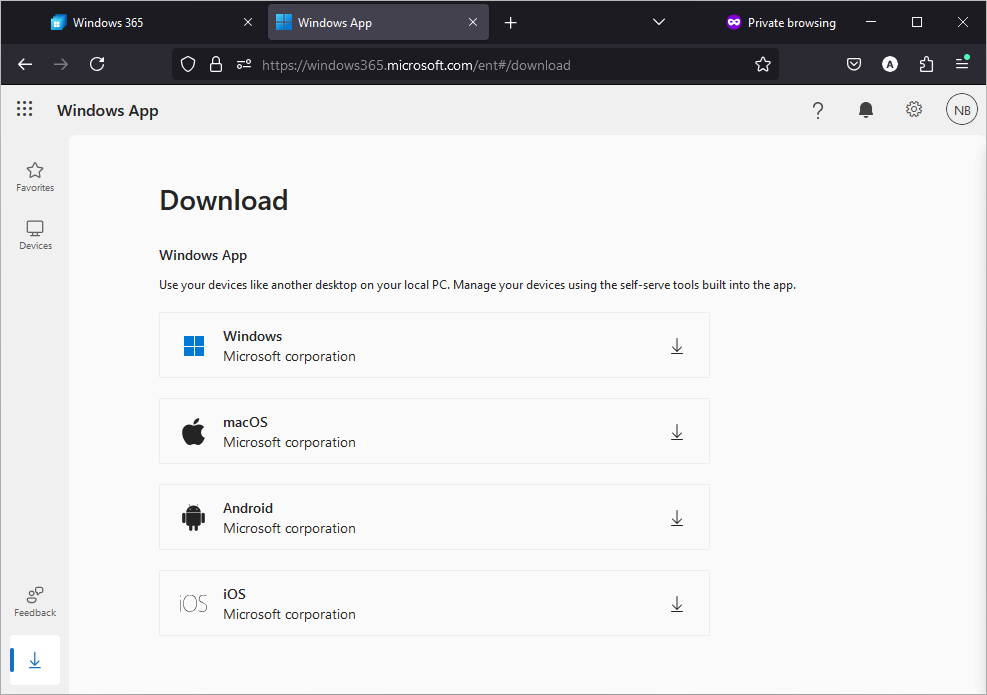Open the app launcher grid
987x695 pixels.
tap(25, 109)
